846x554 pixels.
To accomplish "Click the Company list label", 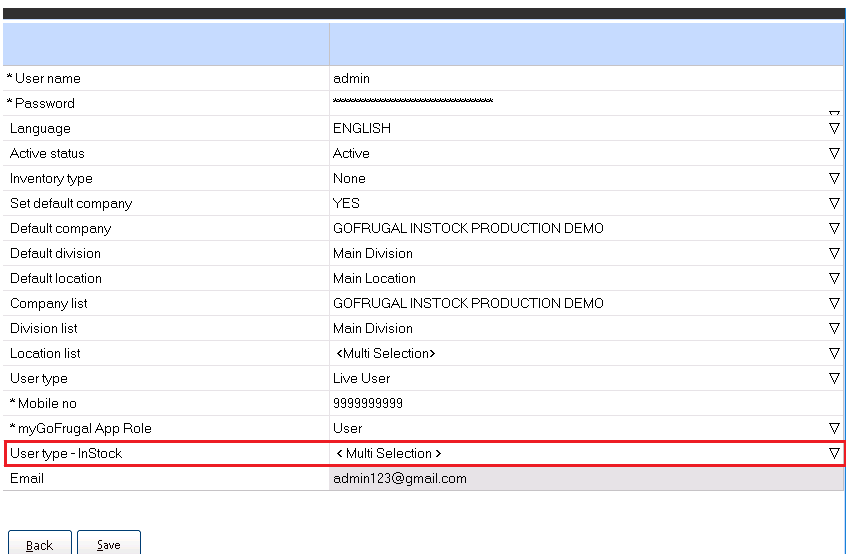I will [x=49, y=304].
